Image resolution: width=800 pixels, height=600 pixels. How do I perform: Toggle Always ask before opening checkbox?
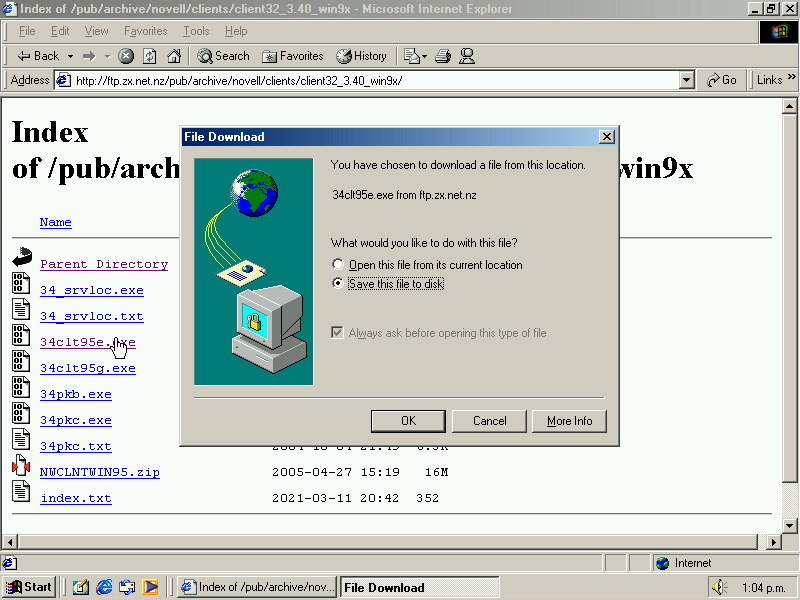pyautogui.click(x=337, y=333)
